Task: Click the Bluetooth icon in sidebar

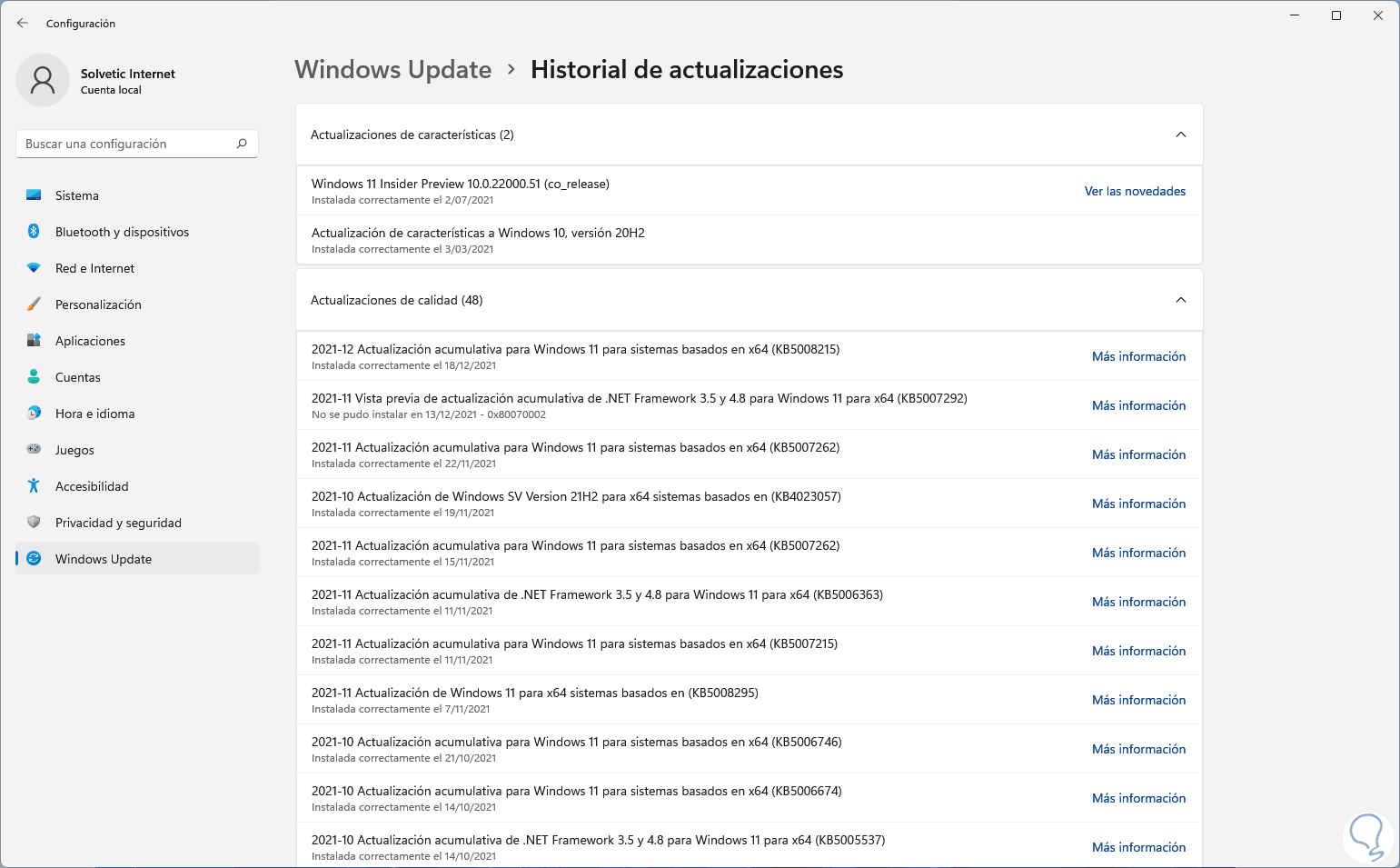Action: 34,232
